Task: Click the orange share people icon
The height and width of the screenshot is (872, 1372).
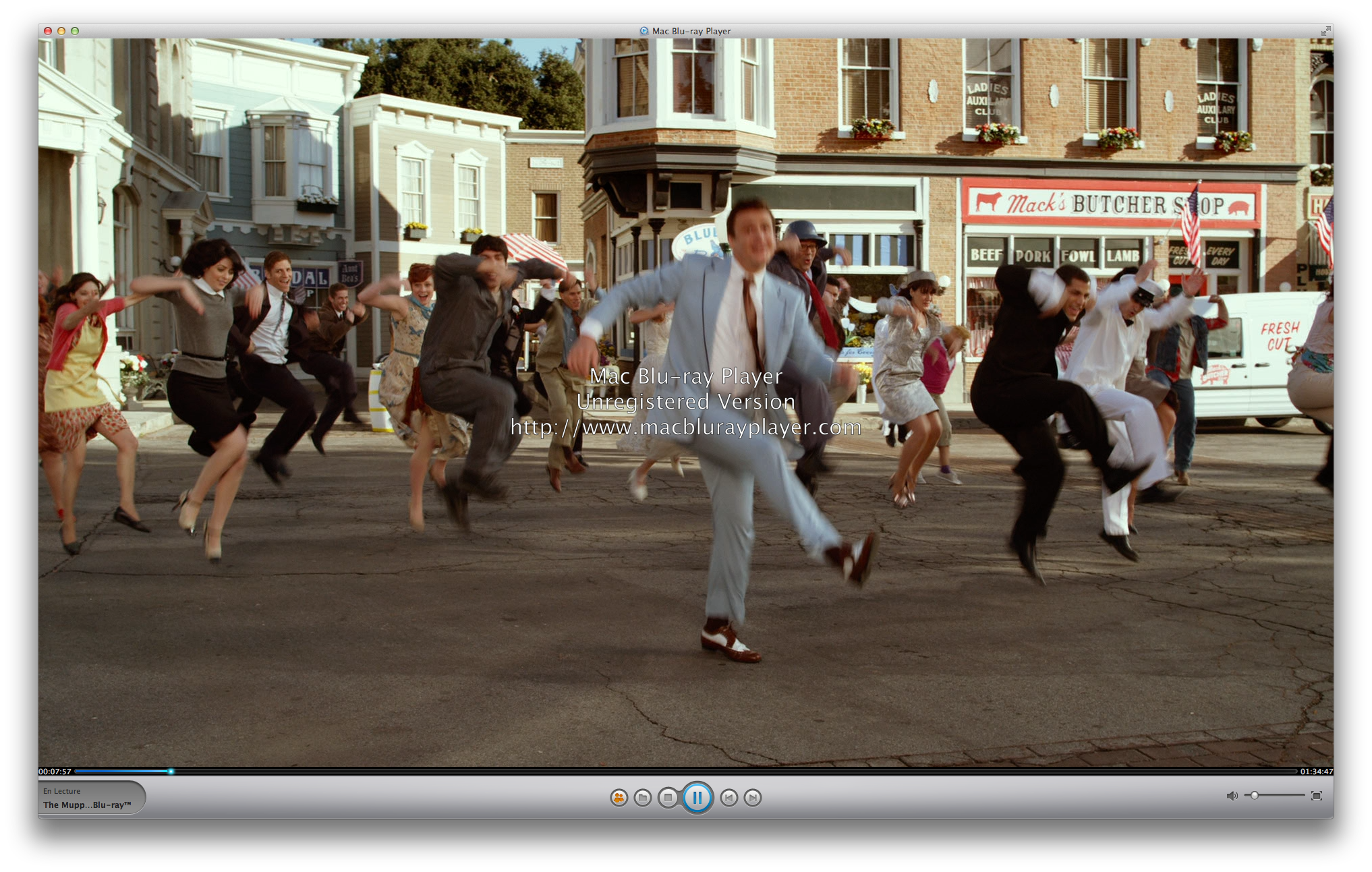Action: click(x=619, y=798)
